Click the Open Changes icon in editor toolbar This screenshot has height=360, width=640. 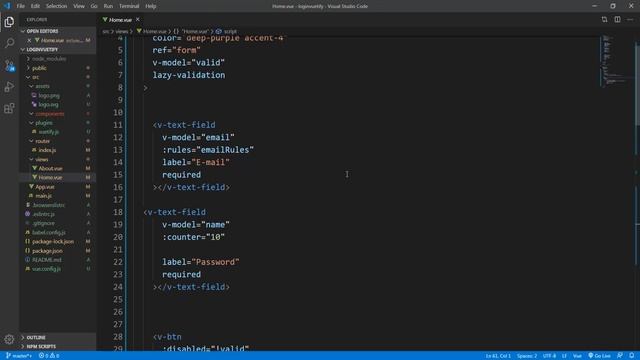[x=604, y=20]
